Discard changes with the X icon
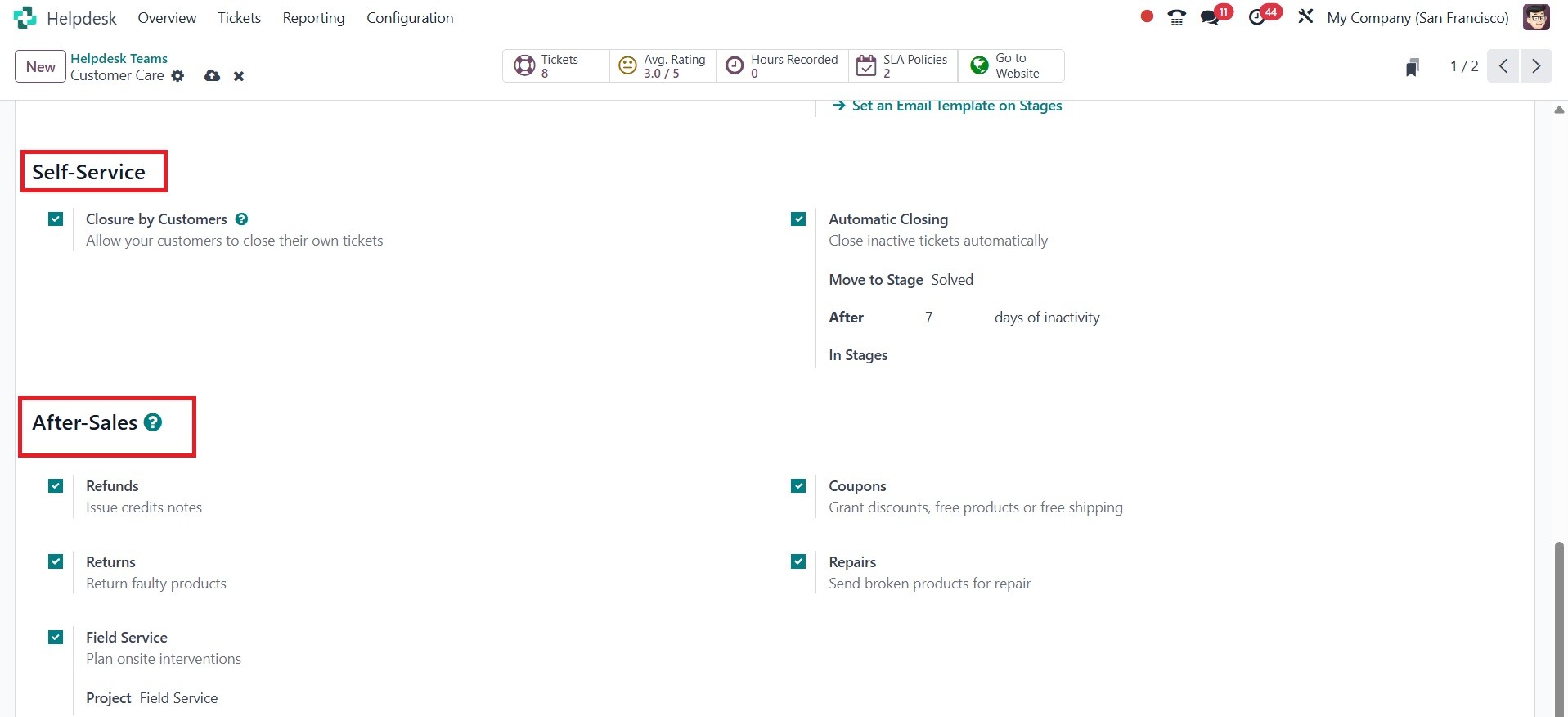The height and width of the screenshot is (717, 1568). 239,76
